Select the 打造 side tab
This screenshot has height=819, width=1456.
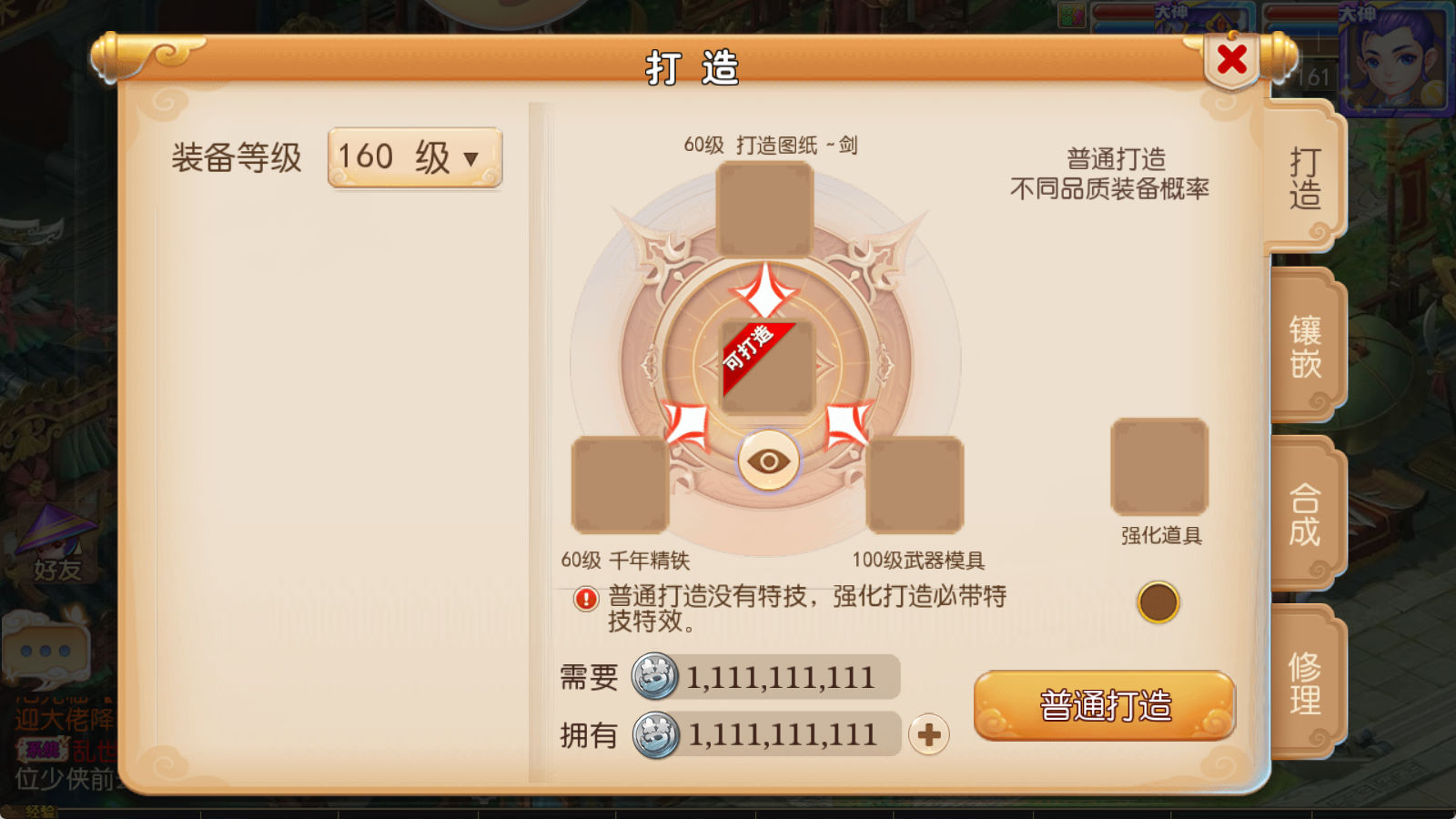1305,178
